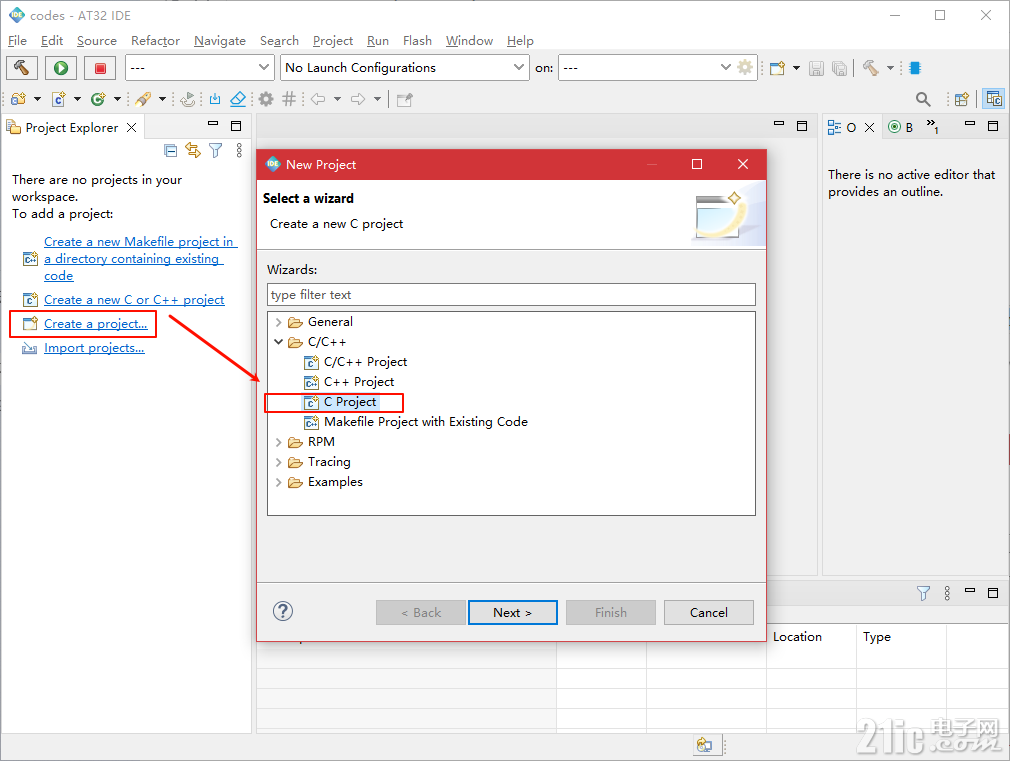Click the blue eraser toolbar icon
Screen dimensions: 1010x761
(238, 99)
